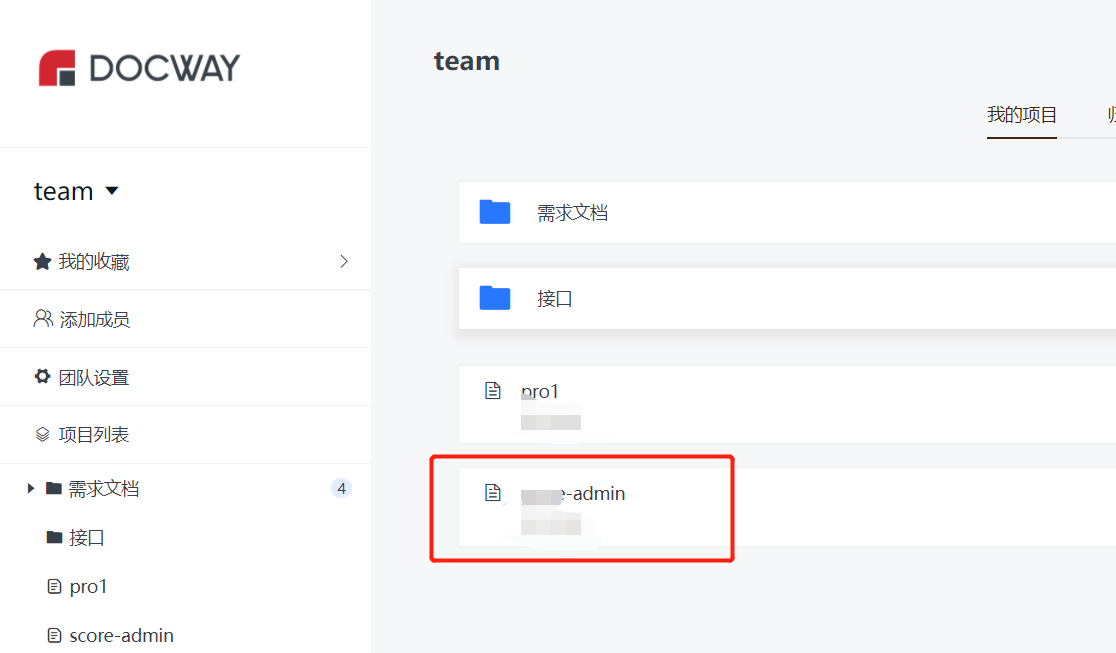Click the badge showing 4 on 需求文档
The width and height of the screenshot is (1116, 653).
click(x=341, y=488)
